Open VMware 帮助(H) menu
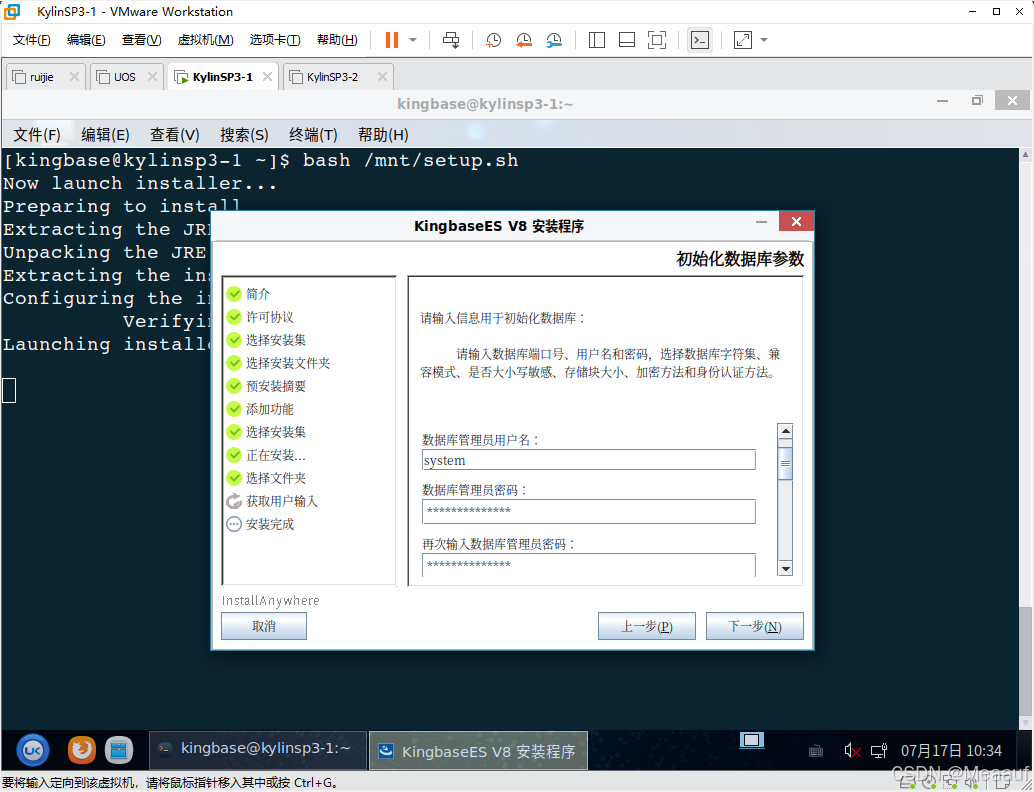This screenshot has width=1034, height=792. tap(338, 40)
